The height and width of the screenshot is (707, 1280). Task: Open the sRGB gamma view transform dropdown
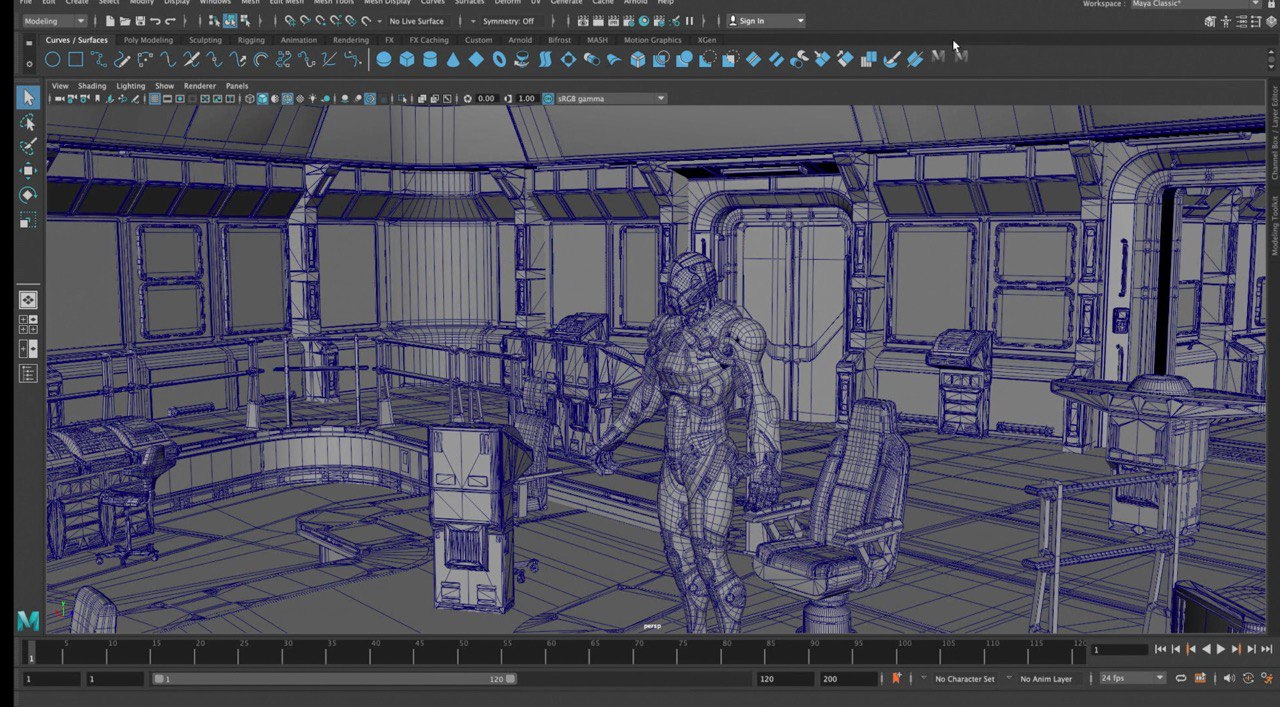click(611, 99)
